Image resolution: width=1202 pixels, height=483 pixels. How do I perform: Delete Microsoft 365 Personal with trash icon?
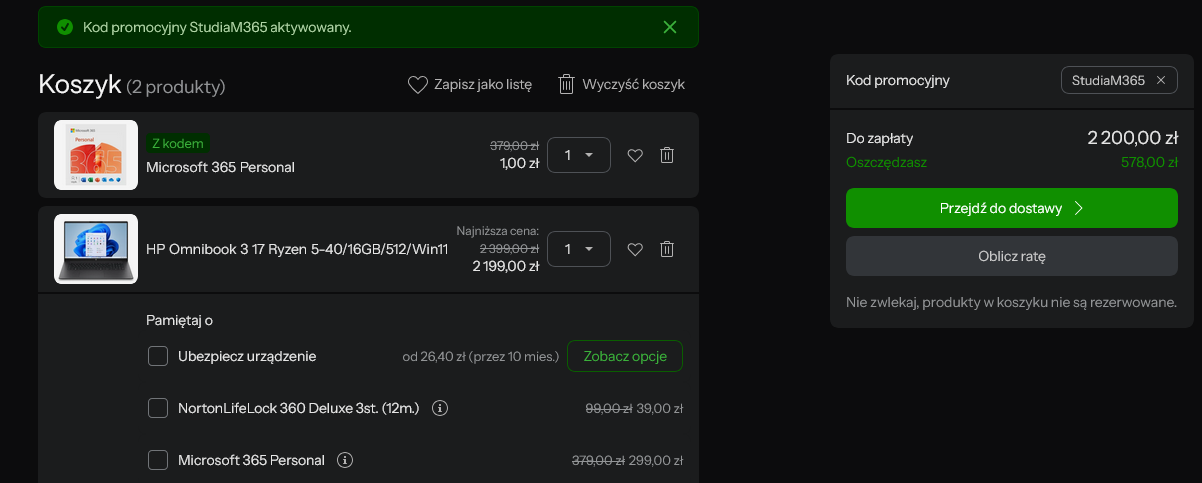(667, 155)
